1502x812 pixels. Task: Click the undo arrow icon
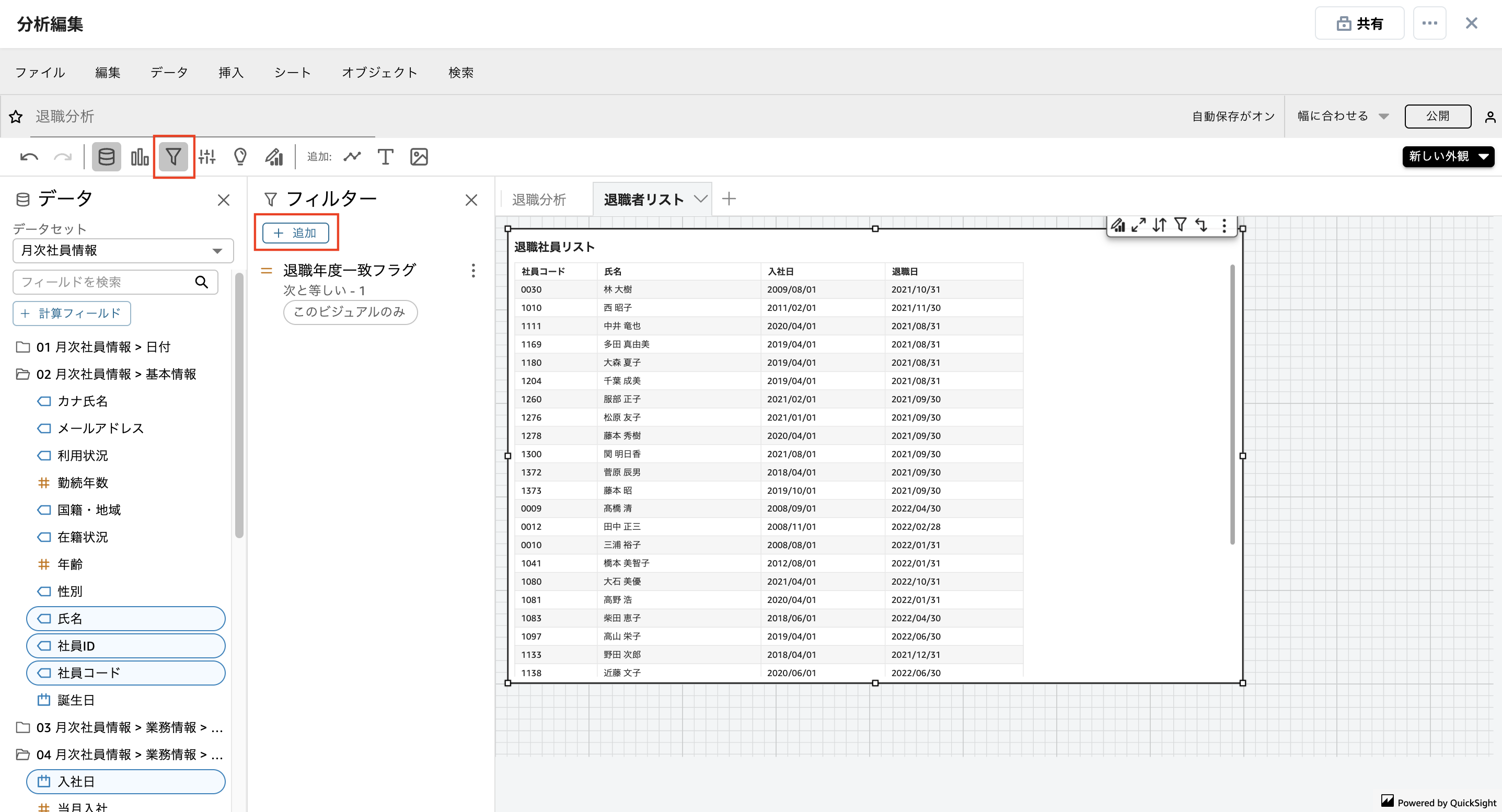(29, 156)
